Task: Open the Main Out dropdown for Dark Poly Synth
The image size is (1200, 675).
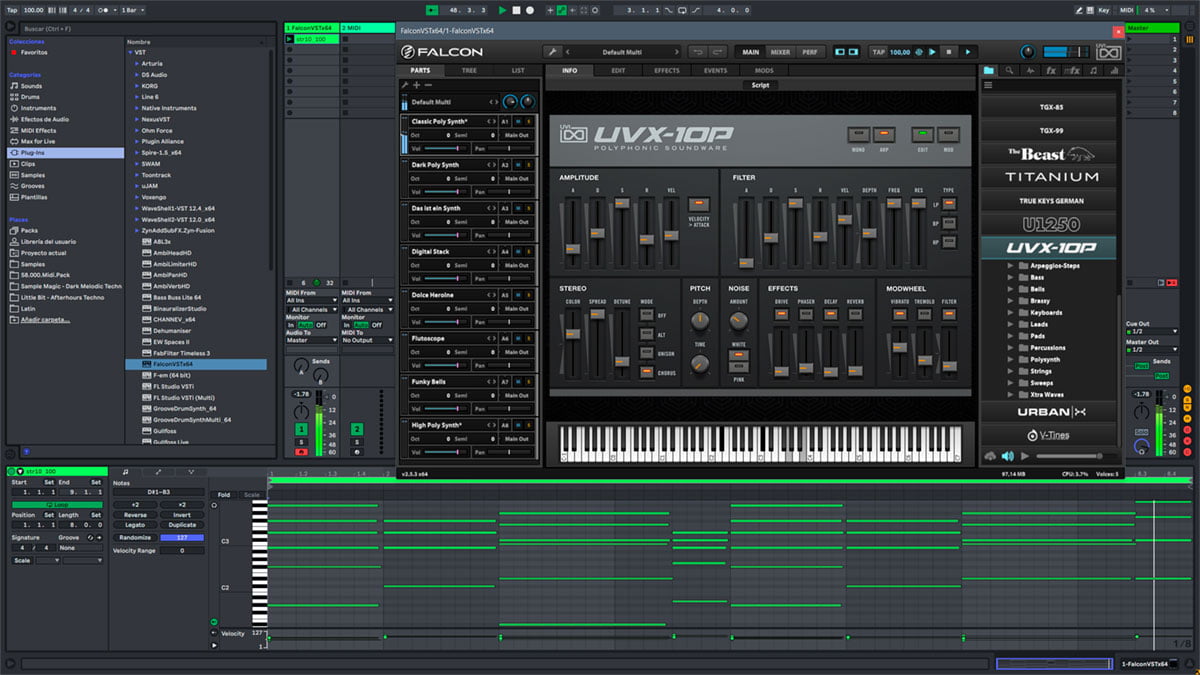Action: tap(517, 178)
